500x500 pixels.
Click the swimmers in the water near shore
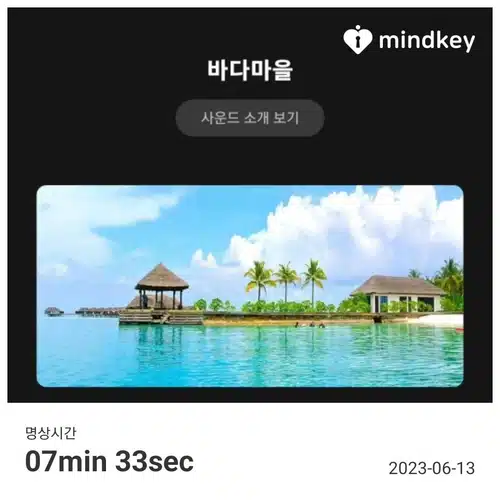pyautogui.click(x=310, y=324)
